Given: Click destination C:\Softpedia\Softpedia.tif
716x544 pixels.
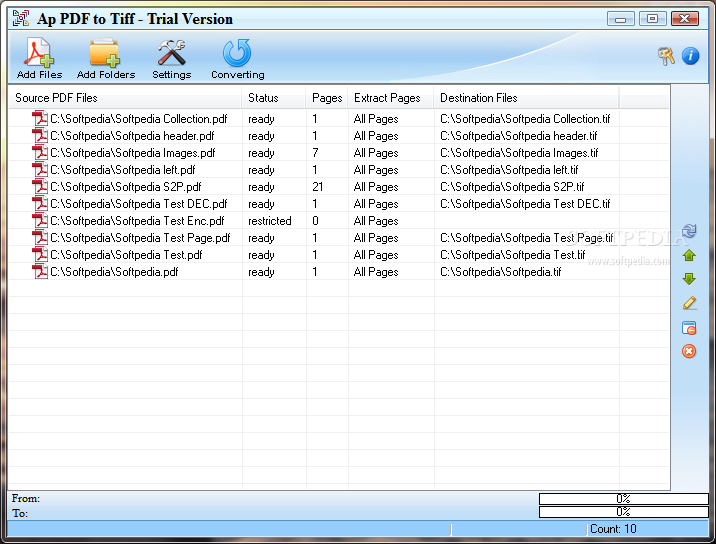Looking at the screenshot, I should point(500,271).
